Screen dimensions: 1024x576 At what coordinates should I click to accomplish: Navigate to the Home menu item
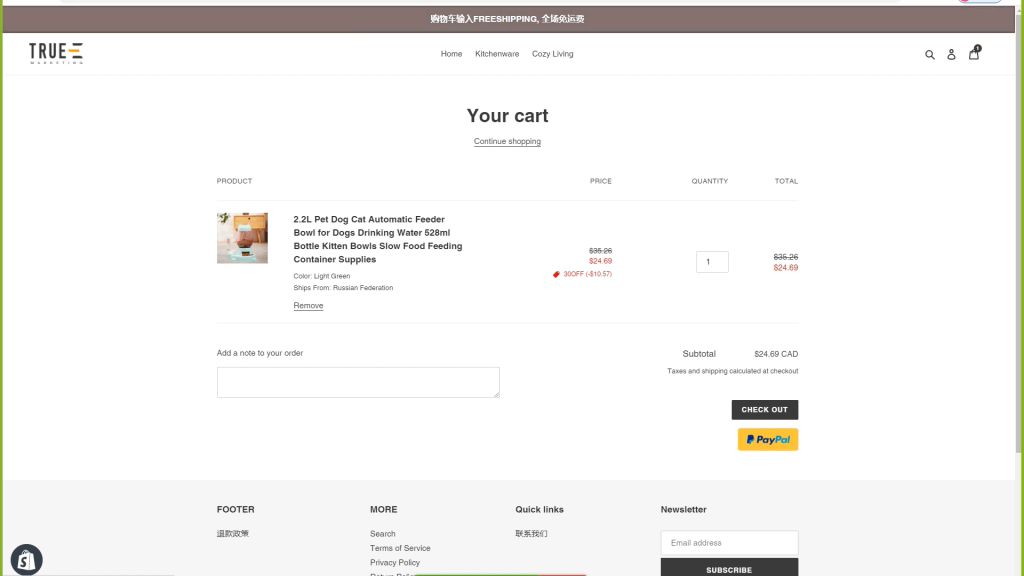click(x=451, y=54)
